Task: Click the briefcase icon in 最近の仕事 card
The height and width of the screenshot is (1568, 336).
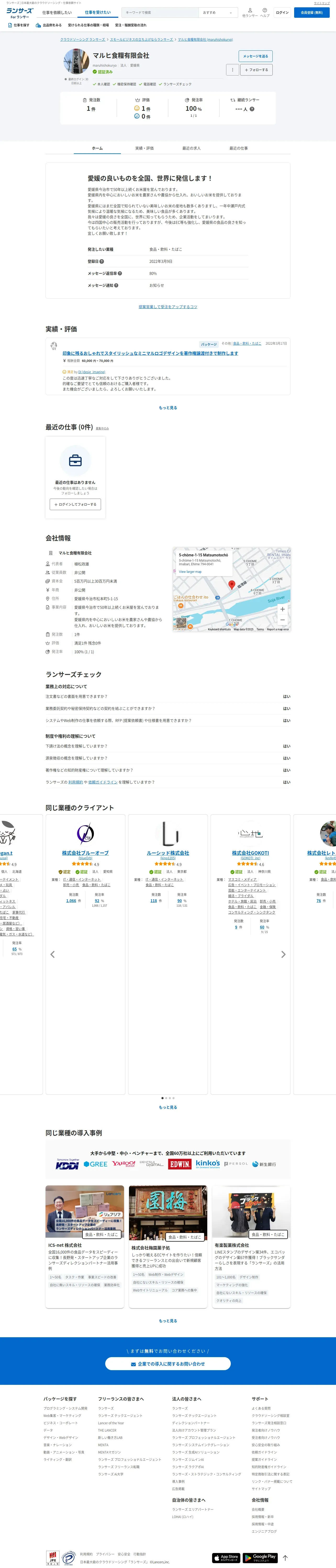Action: pos(76,461)
